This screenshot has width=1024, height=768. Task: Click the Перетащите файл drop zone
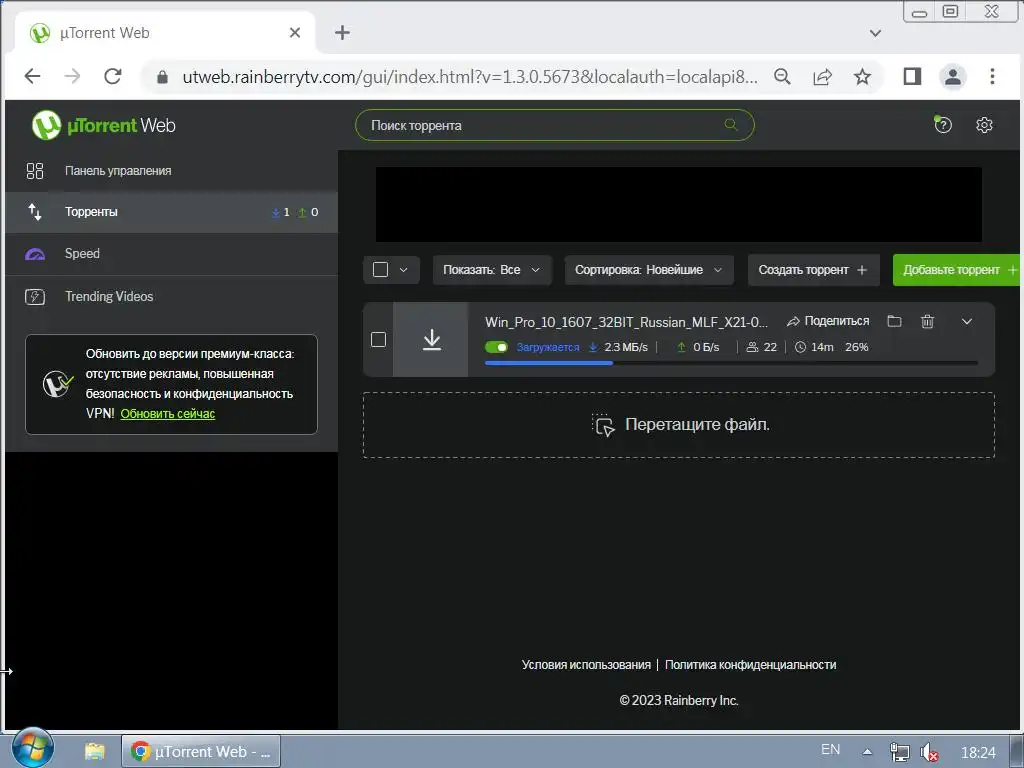pyautogui.click(x=679, y=424)
